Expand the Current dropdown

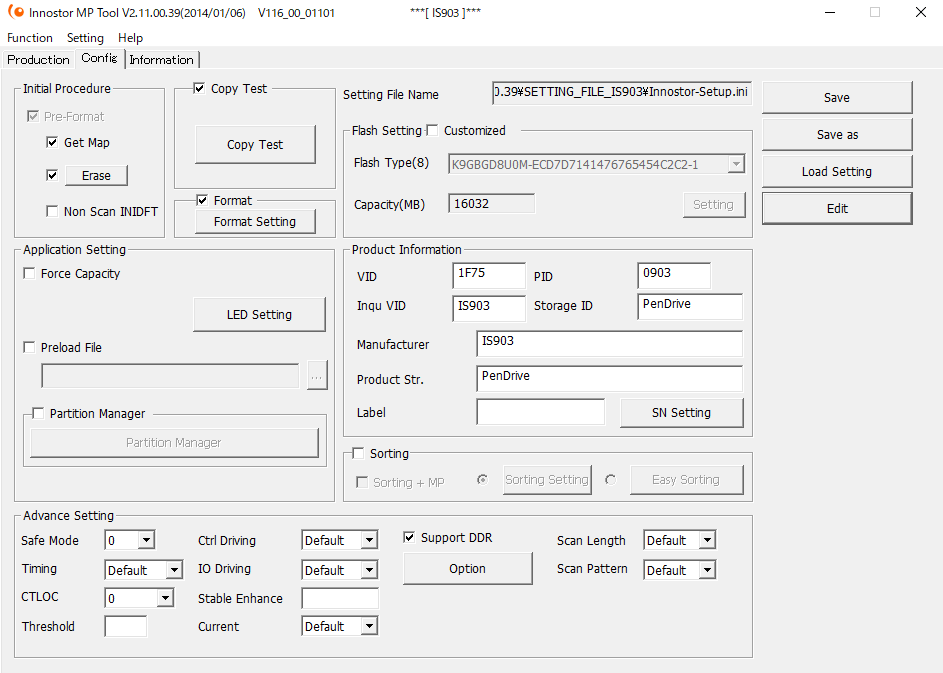pyautogui.click(x=370, y=626)
